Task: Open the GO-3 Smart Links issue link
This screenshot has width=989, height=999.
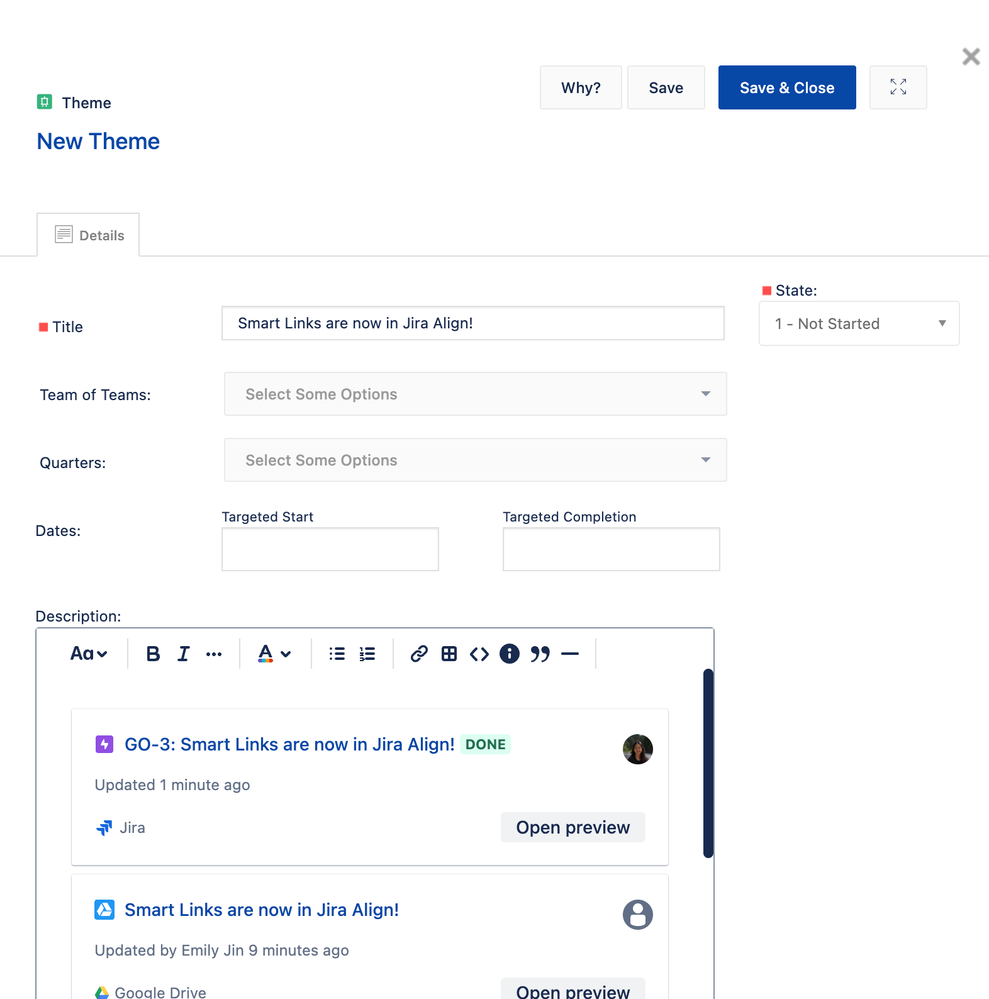Action: click(289, 744)
